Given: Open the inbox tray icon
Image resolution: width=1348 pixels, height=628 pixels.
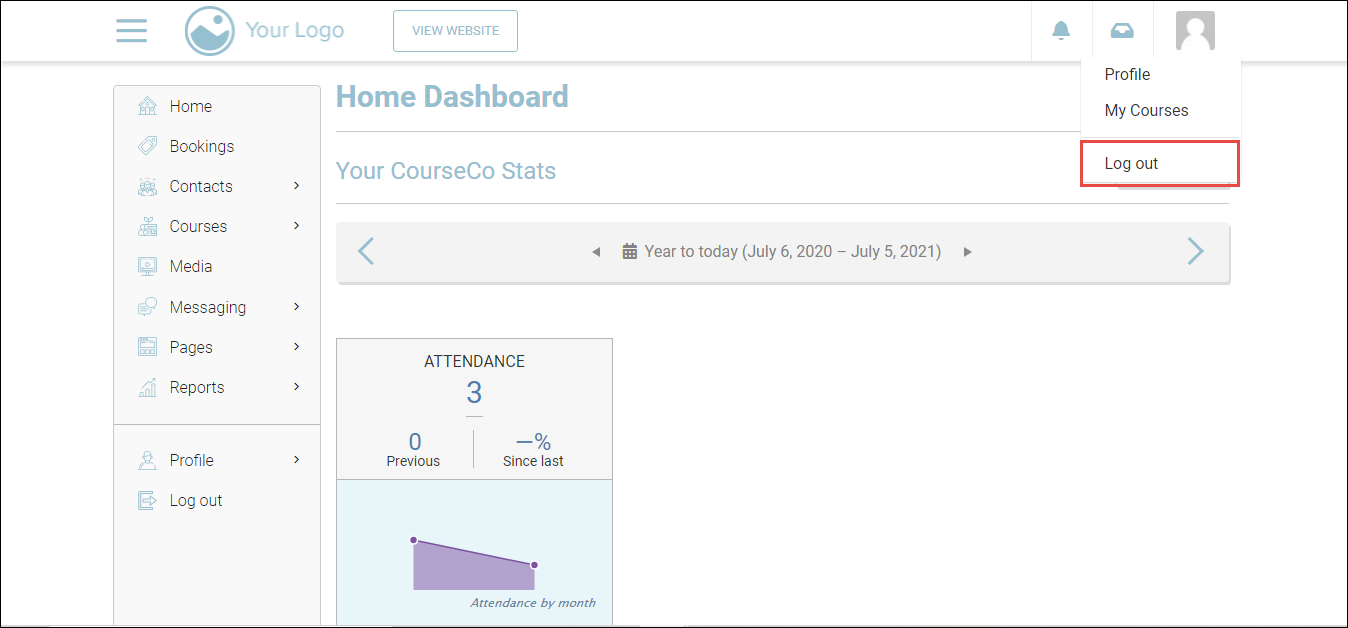Looking at the screenshot, I should tap(1122, 31).
